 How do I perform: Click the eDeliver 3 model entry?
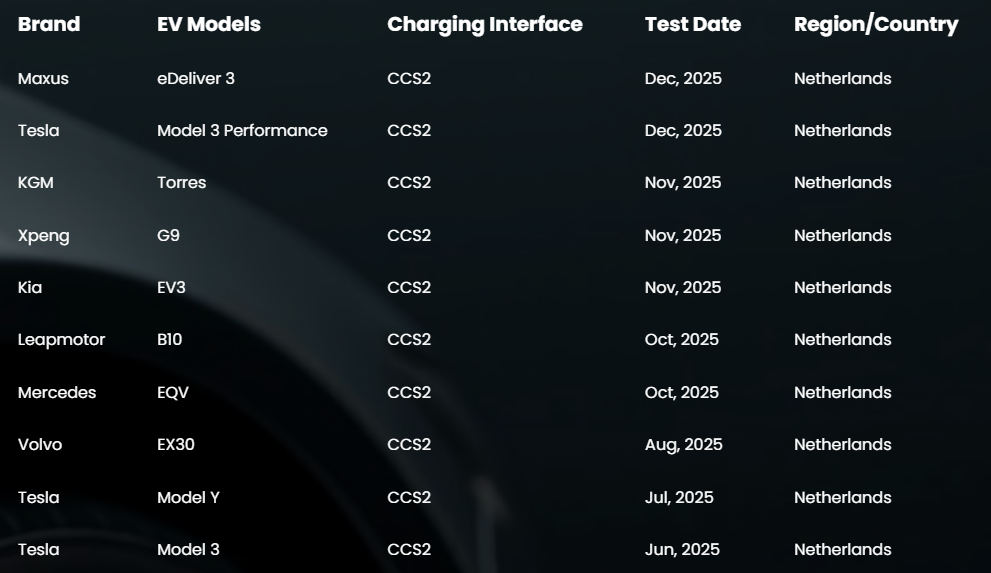click(196, 79)
